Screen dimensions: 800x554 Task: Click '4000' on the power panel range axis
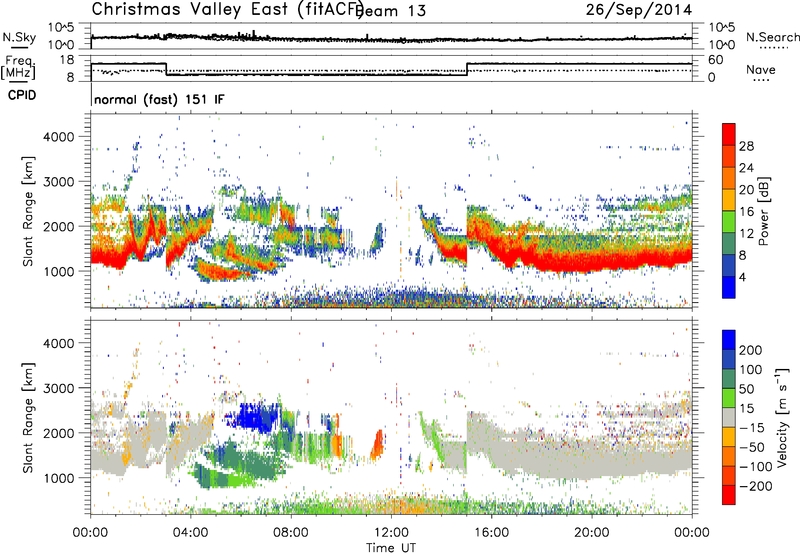pos(58,137)
